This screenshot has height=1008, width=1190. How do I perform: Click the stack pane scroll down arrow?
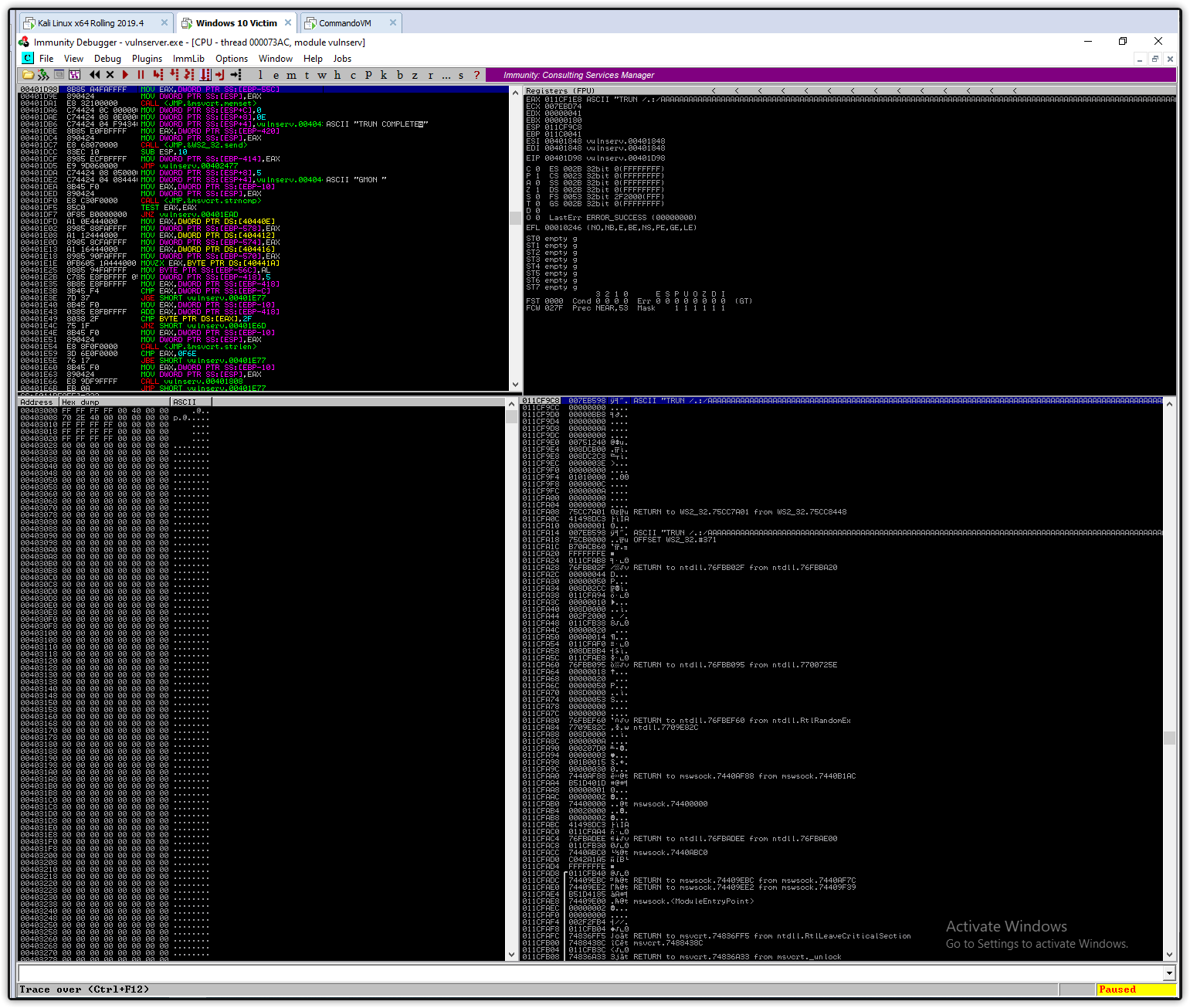(1169, 955)
